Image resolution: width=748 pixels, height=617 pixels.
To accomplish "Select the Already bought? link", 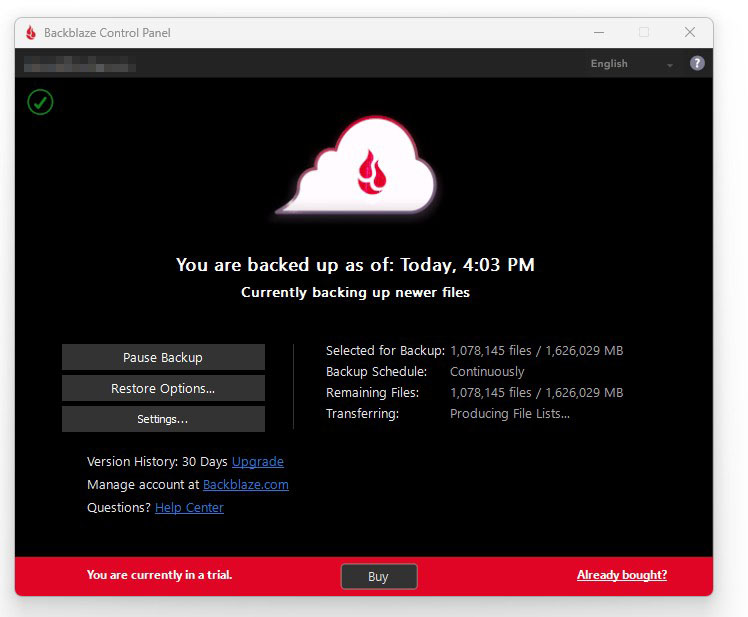I will click(x=621, y=575).
